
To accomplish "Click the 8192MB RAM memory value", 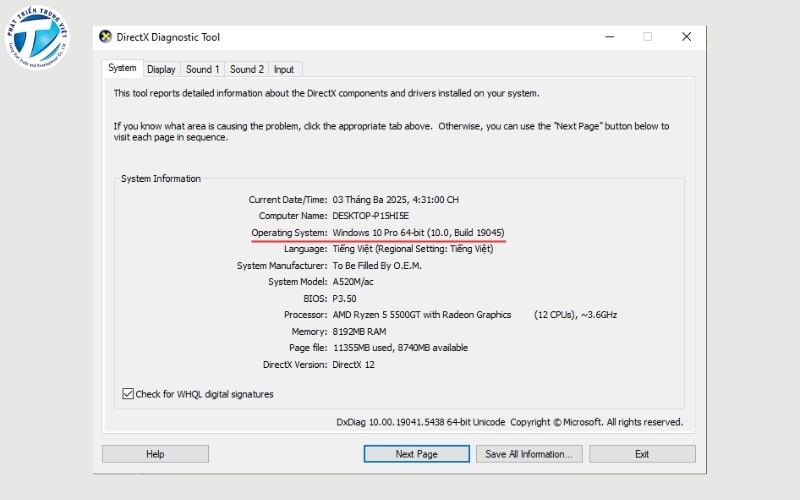I will coord(359,331).
